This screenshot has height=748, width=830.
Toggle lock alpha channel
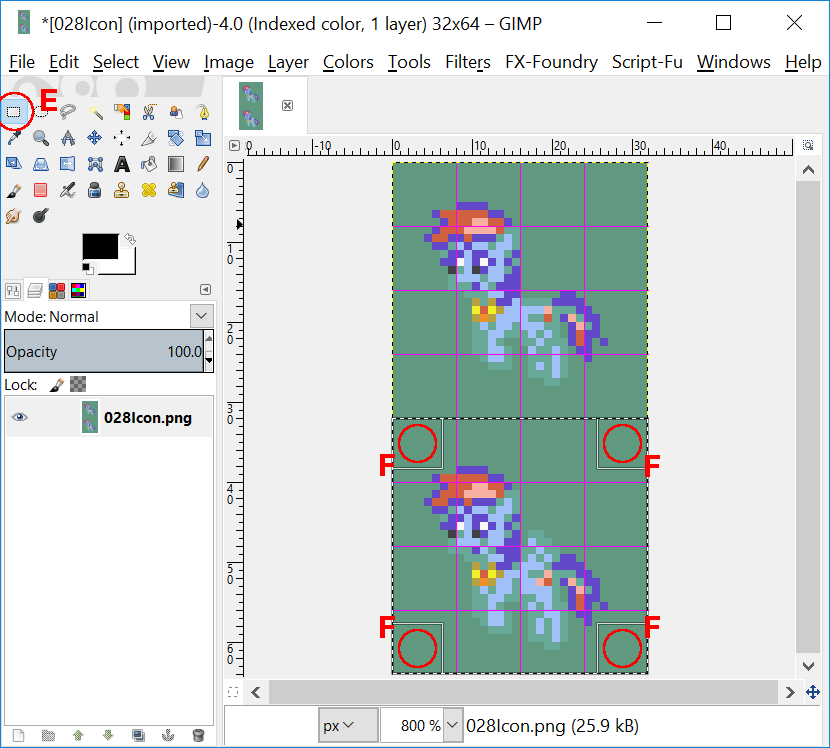pos(79,385)
